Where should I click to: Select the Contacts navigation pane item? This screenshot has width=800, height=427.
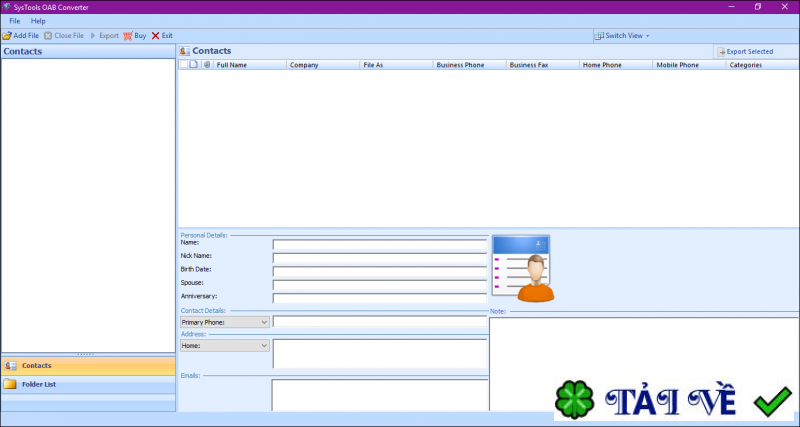88,366
